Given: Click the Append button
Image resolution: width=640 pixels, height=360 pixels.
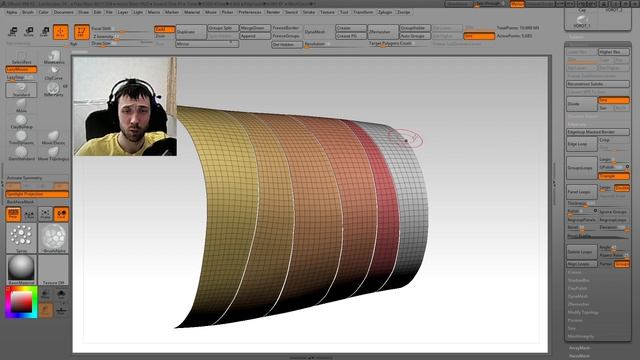Looking at the screenshot, I should (x=255, y=36).
